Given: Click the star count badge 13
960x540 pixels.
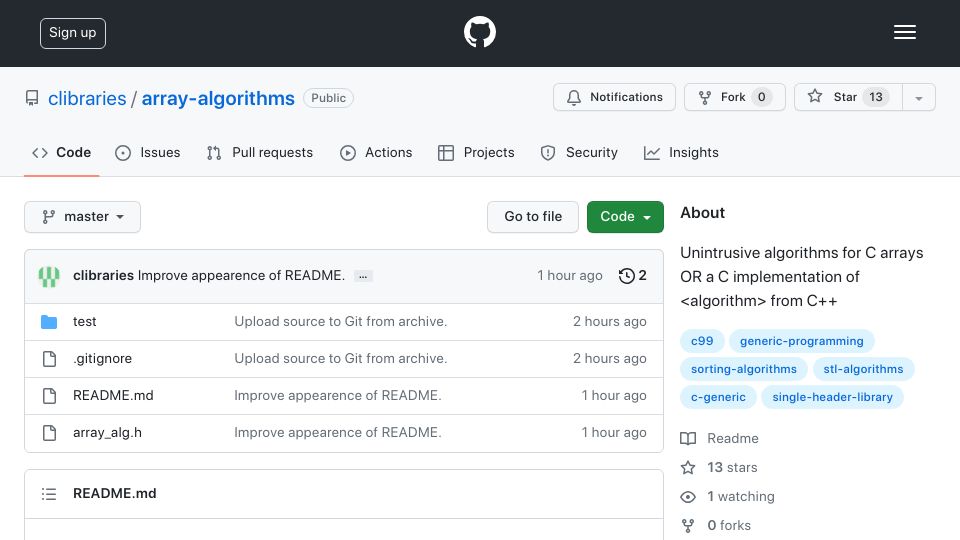Looking at the screenshot, I should point(876,97).
